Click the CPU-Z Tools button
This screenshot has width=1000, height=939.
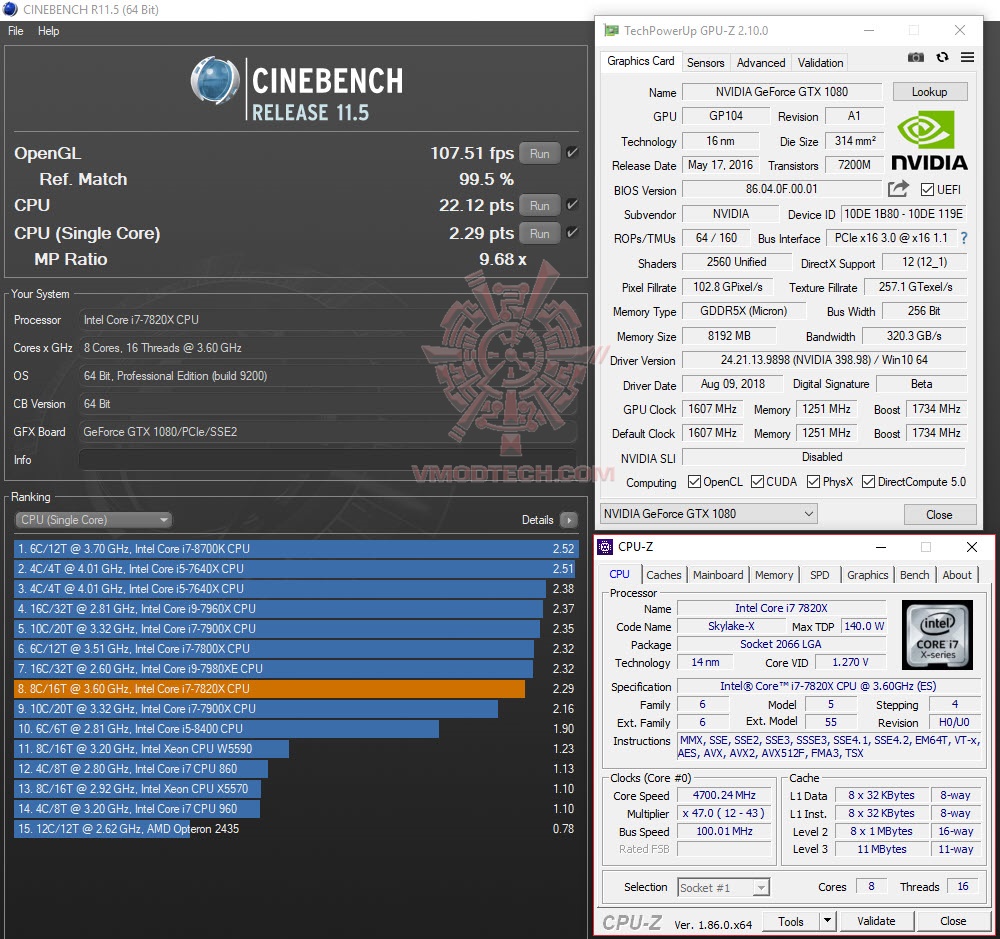790,921
